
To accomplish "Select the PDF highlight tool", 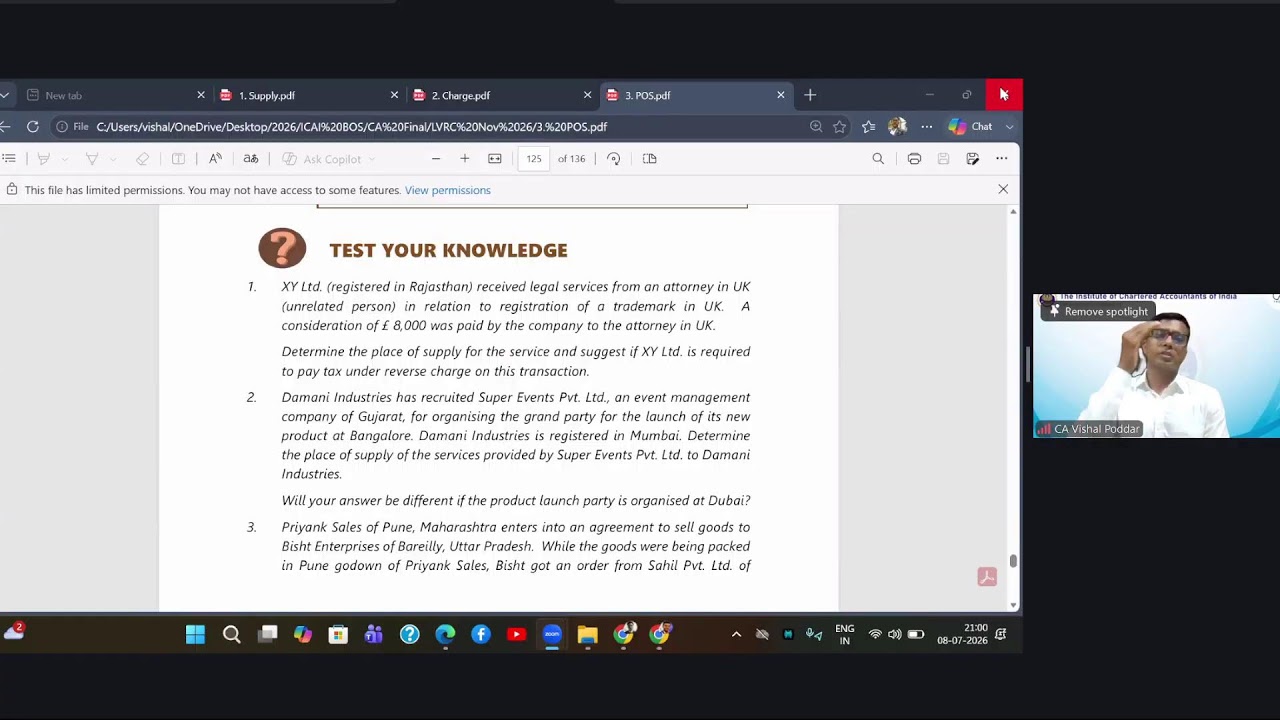I will [x=43, y=159].
